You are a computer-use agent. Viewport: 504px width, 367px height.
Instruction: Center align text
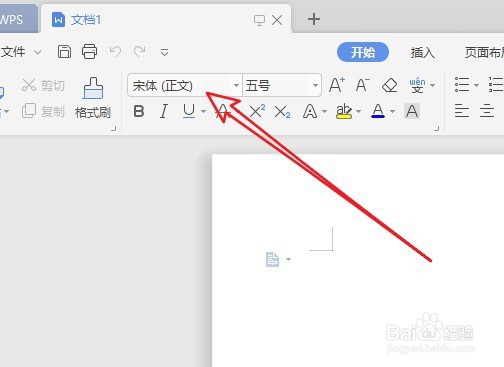point(487,111)
